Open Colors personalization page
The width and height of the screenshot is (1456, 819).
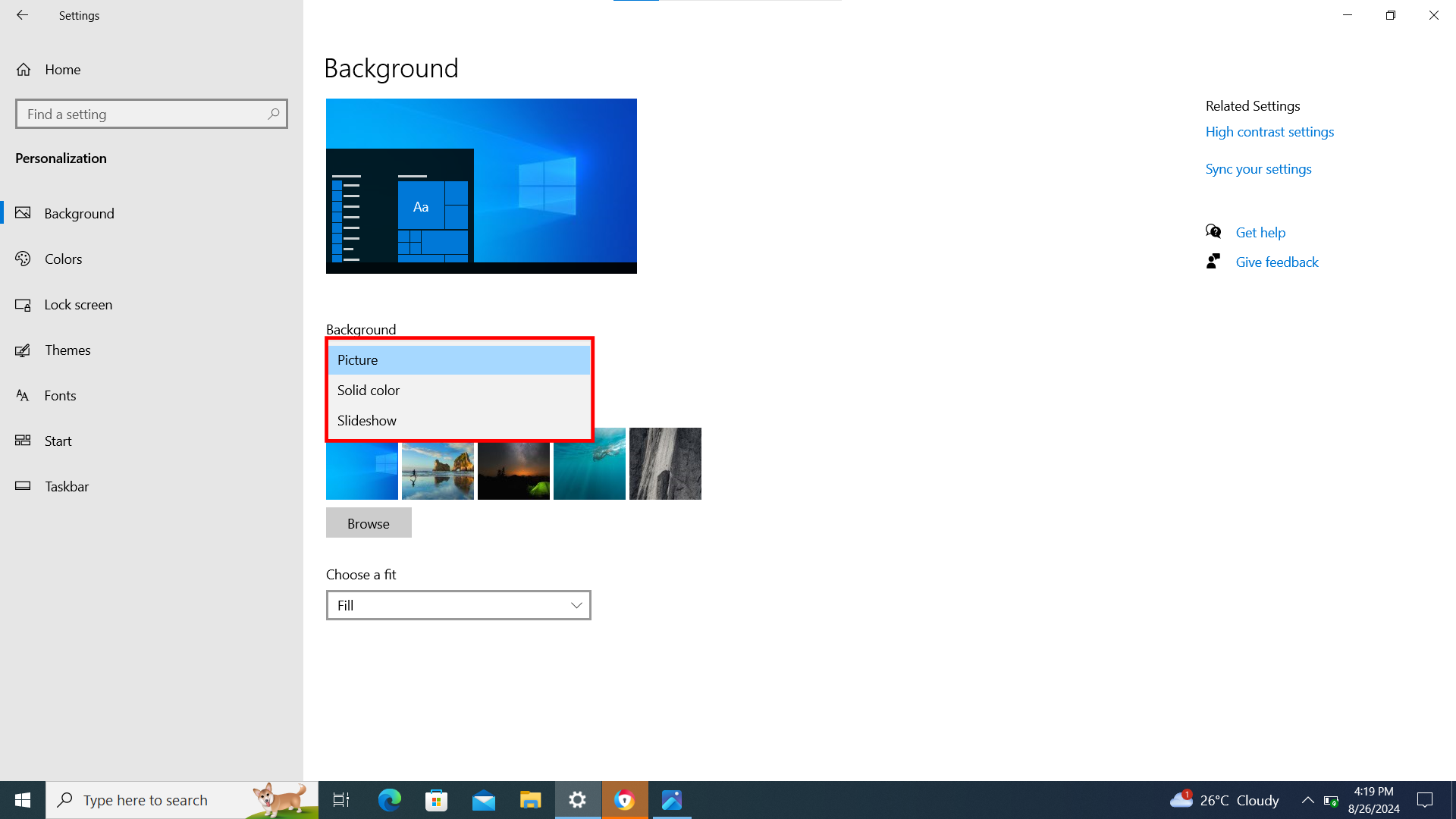[x=63, y=259]
